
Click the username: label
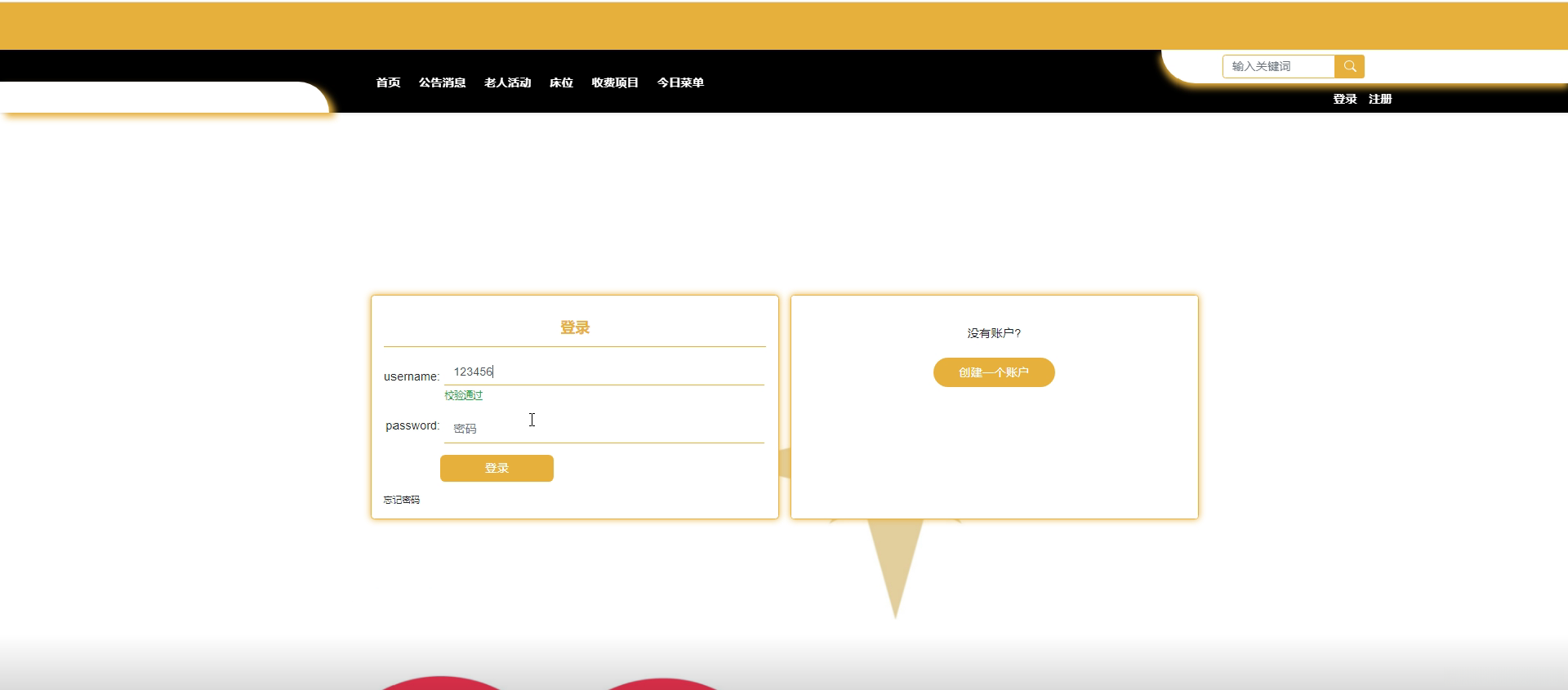point(412,376)
